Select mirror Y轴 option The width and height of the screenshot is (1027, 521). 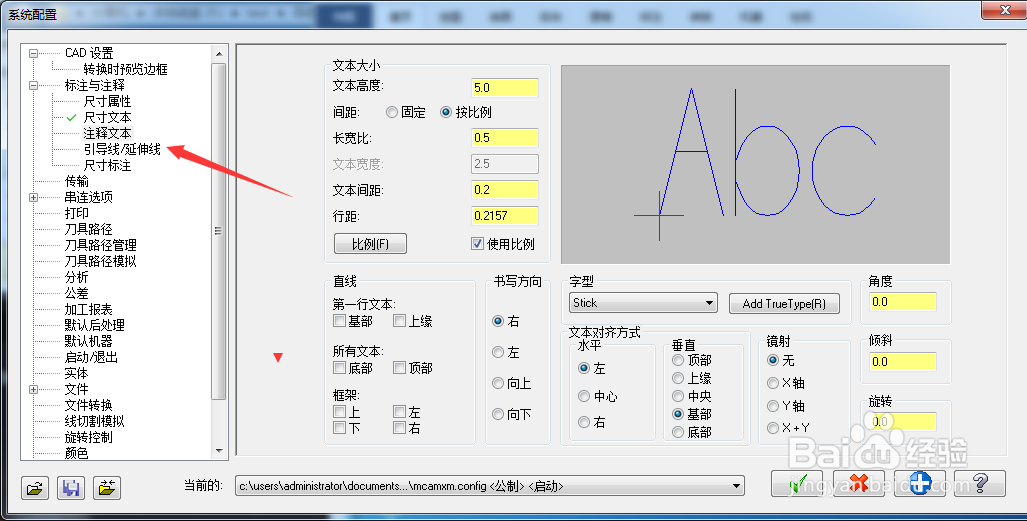(773, 406)
